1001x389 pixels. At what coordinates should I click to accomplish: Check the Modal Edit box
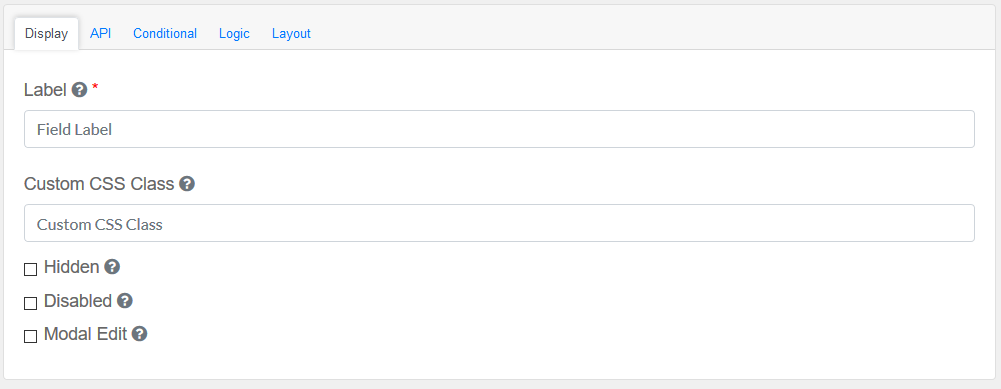pyautogui.click(x=30, y=337)
